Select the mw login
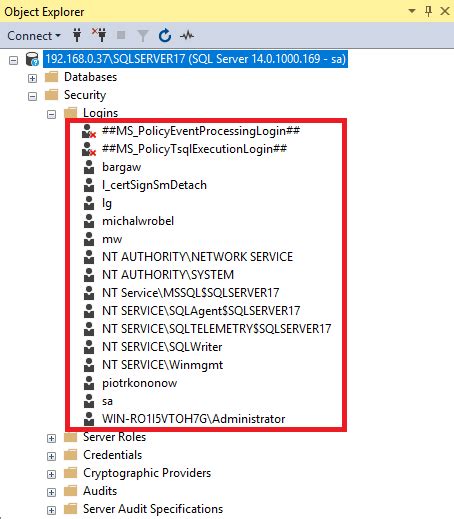Screen dimensions: 454x519 click(112, 239)
